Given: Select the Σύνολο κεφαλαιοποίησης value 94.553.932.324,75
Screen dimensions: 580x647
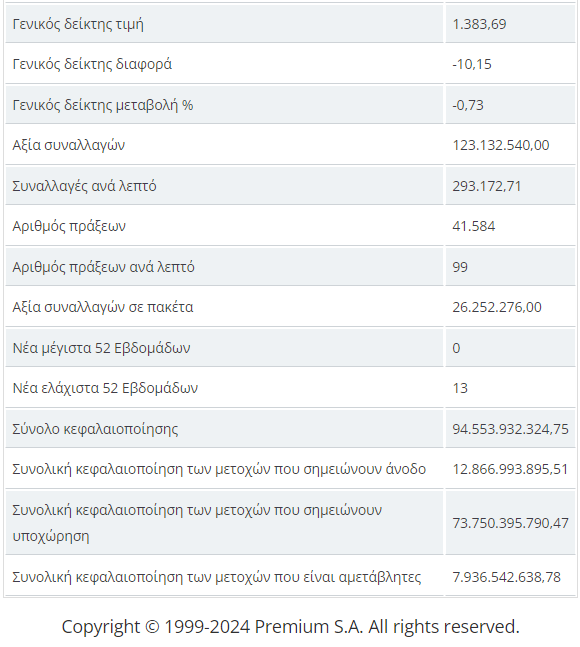Looking at the screenshot, I should click(510, 428).
